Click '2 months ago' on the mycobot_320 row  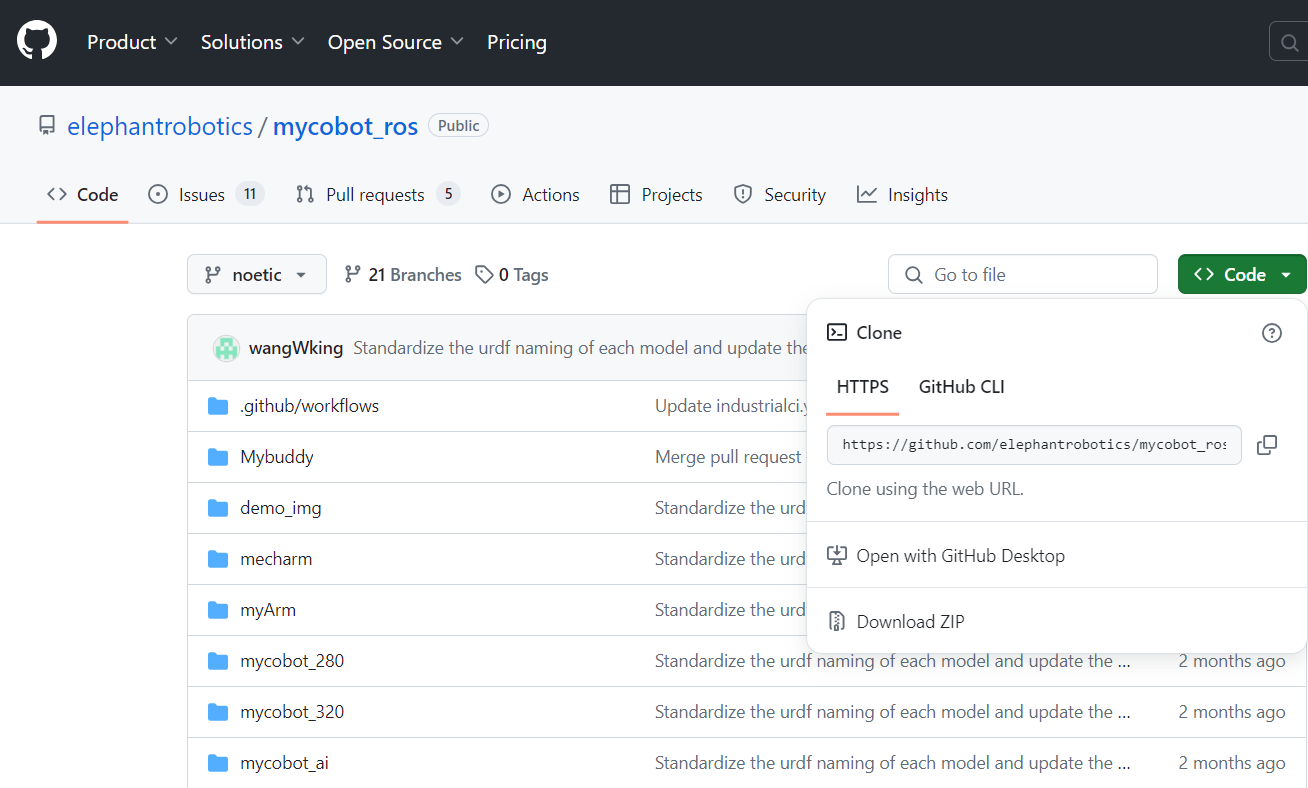1232,712
